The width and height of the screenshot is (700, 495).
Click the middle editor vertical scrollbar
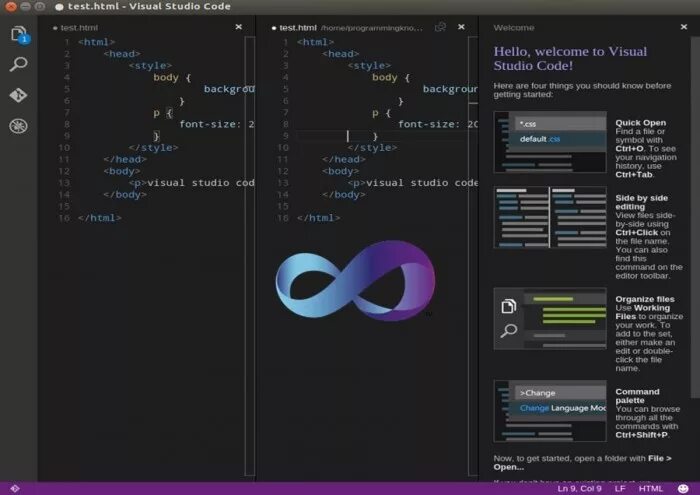pyautogui.click(x=473, y=256)
